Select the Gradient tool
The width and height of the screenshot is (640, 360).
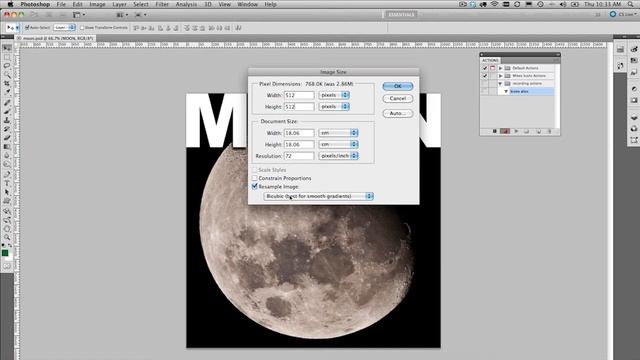tap(7, 146)
